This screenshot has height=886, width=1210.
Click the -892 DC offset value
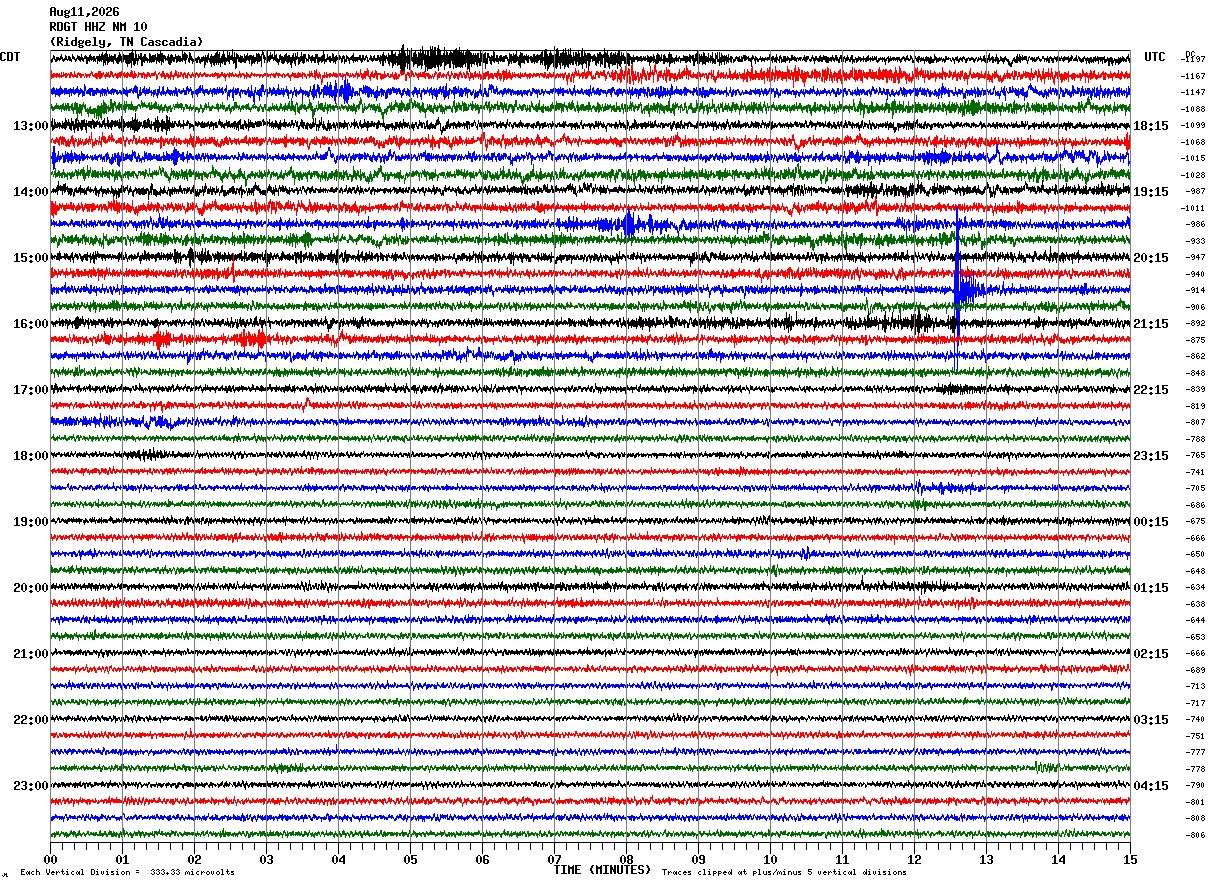(x=1196, y=323)
